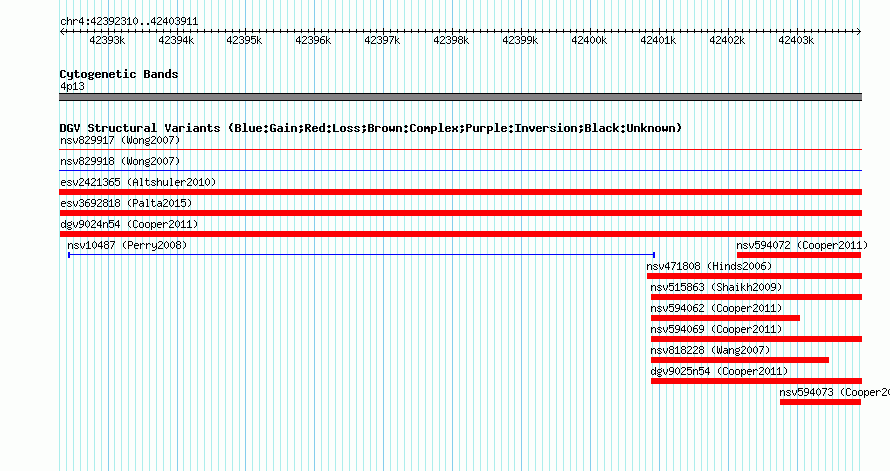This screenshot has width=890, height=471.
Task: Open dgv9025n54 (Cooper2011) variant label
Action: (719, 371)
